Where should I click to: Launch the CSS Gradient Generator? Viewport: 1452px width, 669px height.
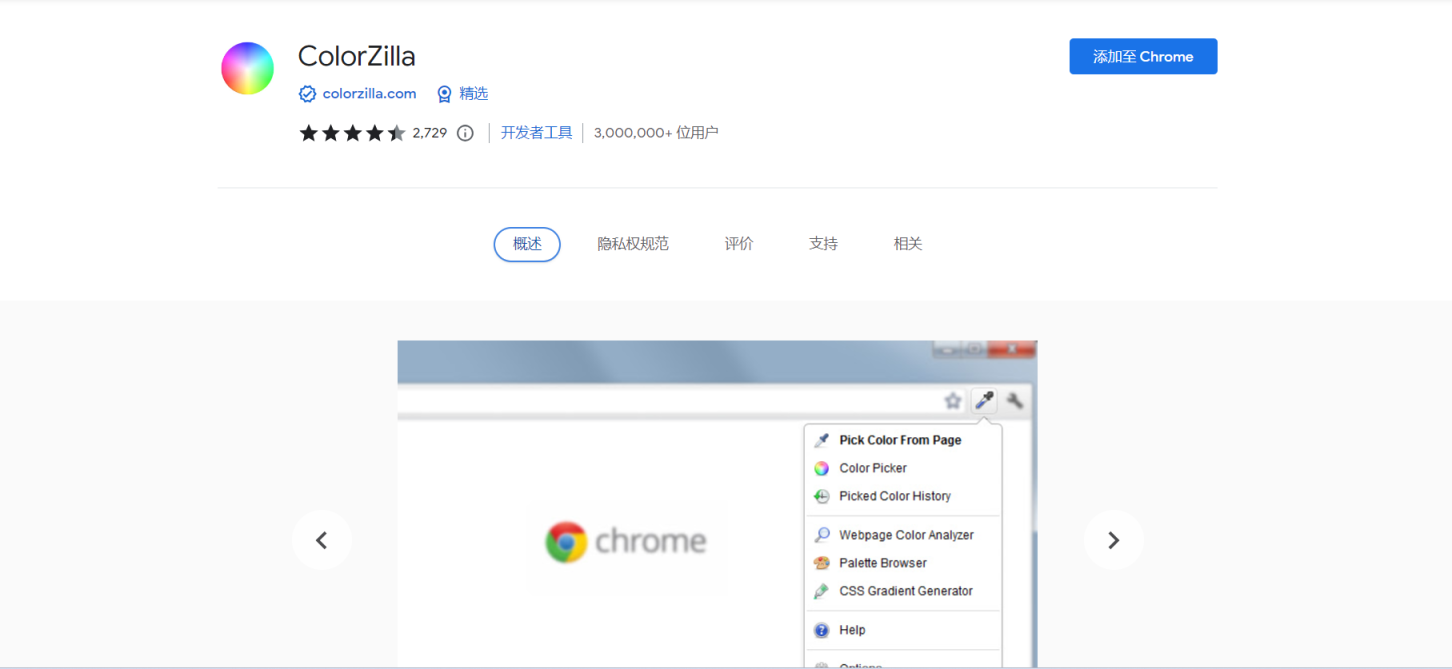(x=905, y=591)
